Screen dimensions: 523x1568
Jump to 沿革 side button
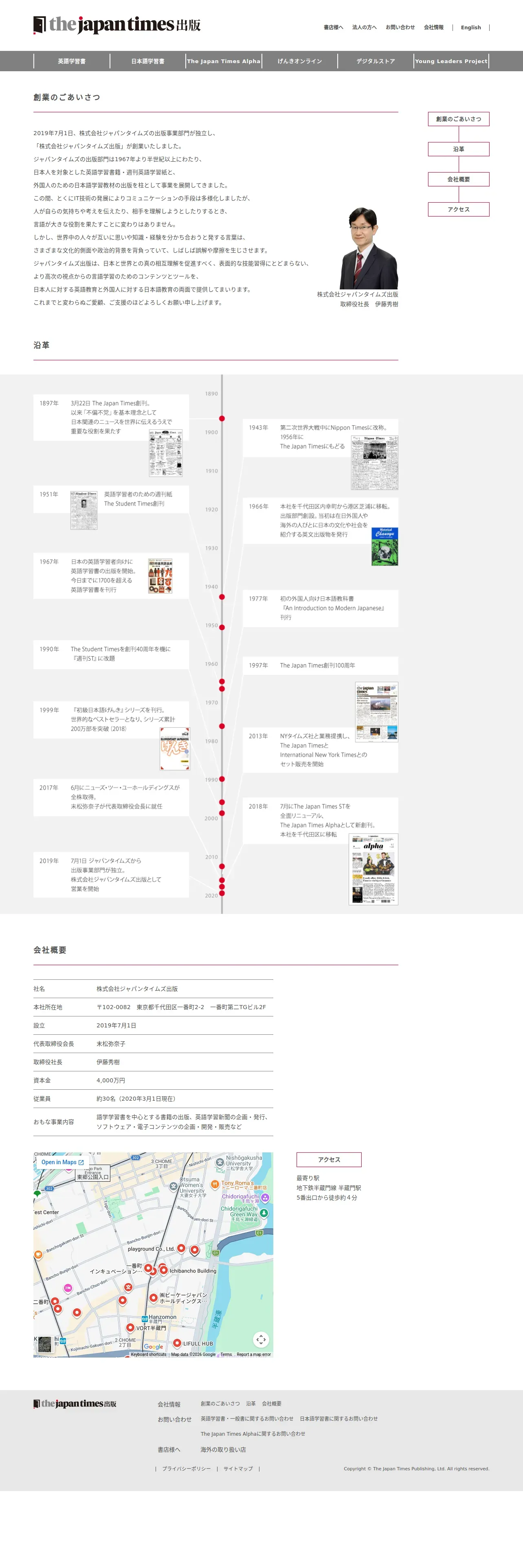[459, 149]
